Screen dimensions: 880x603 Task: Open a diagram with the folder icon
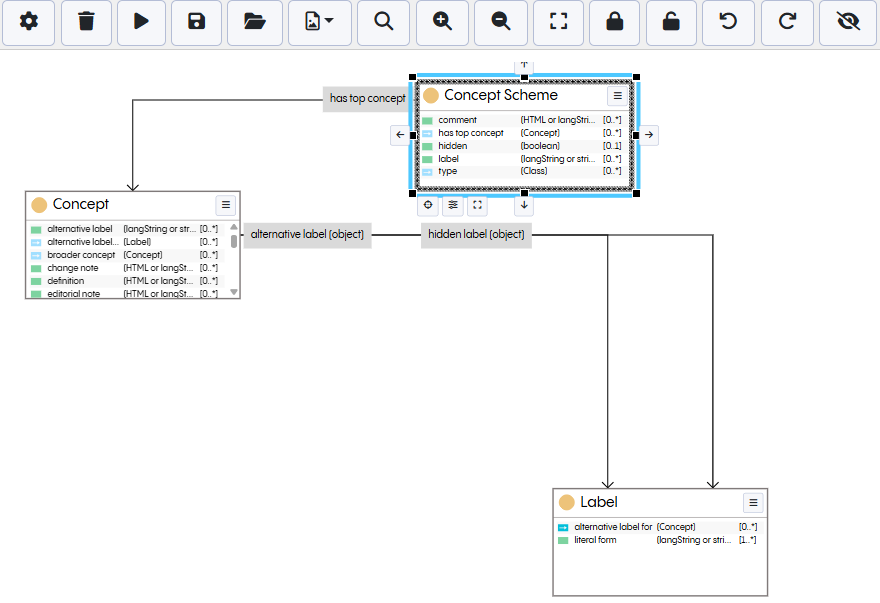[x=254, y=22]
